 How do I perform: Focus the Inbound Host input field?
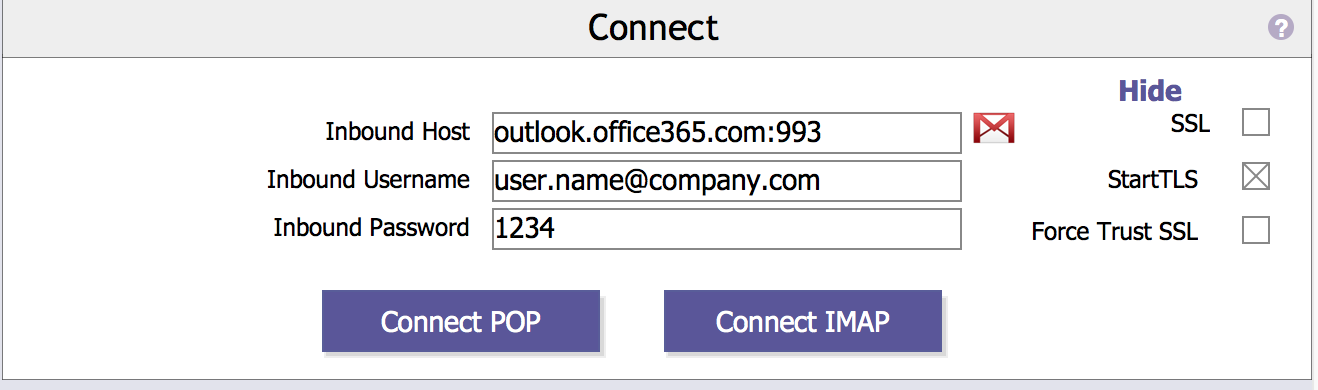coord(727,132)
